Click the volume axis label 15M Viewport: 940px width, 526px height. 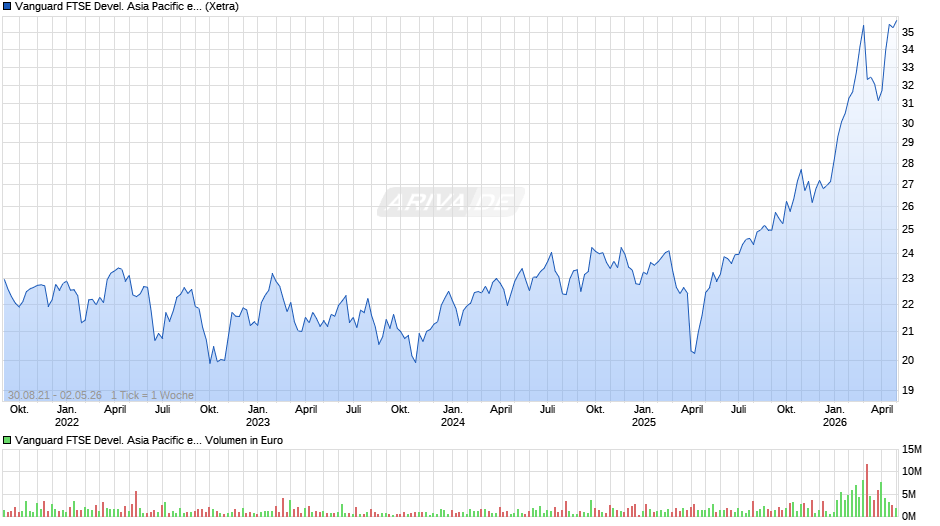click(912, 449)
